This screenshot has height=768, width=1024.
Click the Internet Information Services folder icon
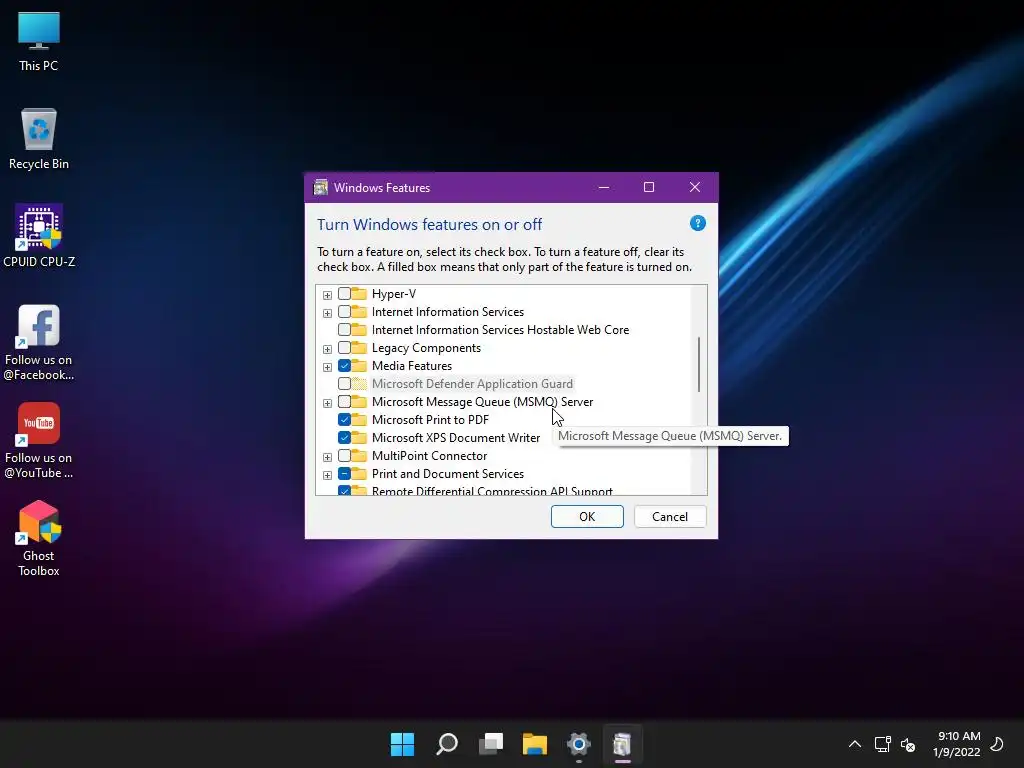pyautogui.click(x=359, y=312)
